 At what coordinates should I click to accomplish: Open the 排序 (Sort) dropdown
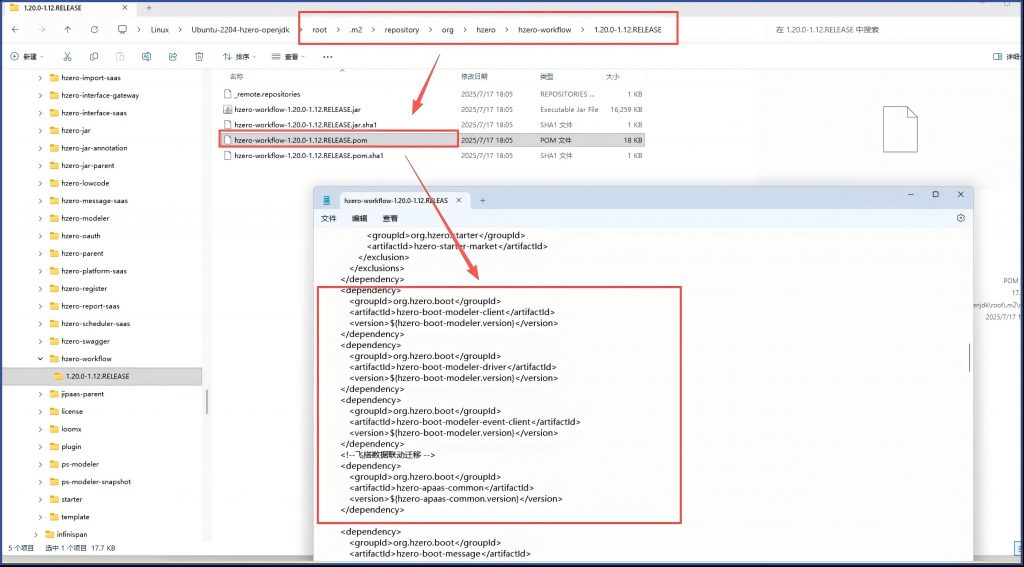(x=240, y=57)
